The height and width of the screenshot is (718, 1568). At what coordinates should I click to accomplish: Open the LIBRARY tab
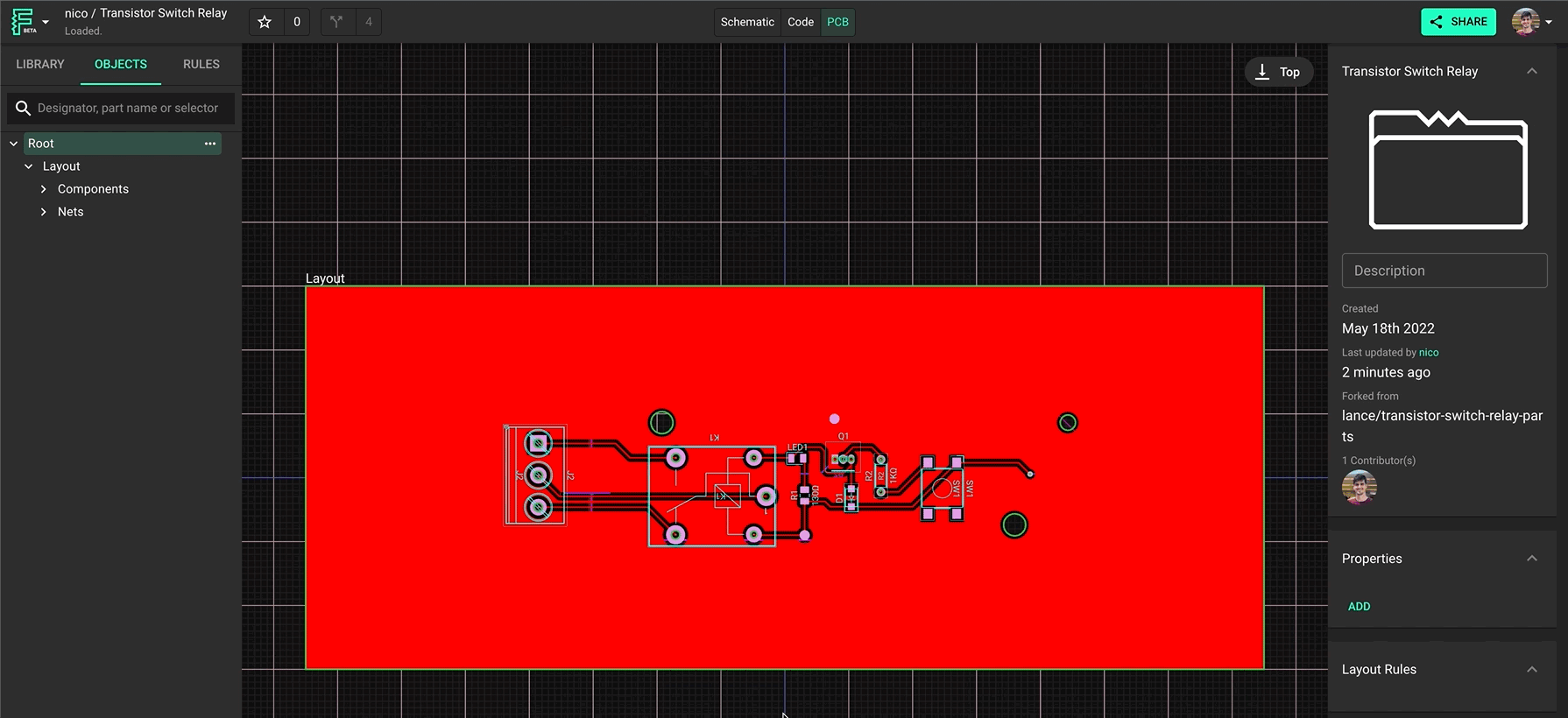(40, 64)
